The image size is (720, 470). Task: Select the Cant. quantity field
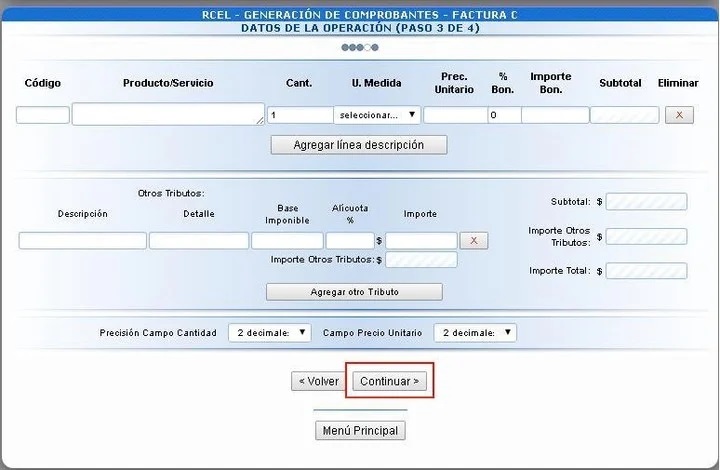[300, 115]
